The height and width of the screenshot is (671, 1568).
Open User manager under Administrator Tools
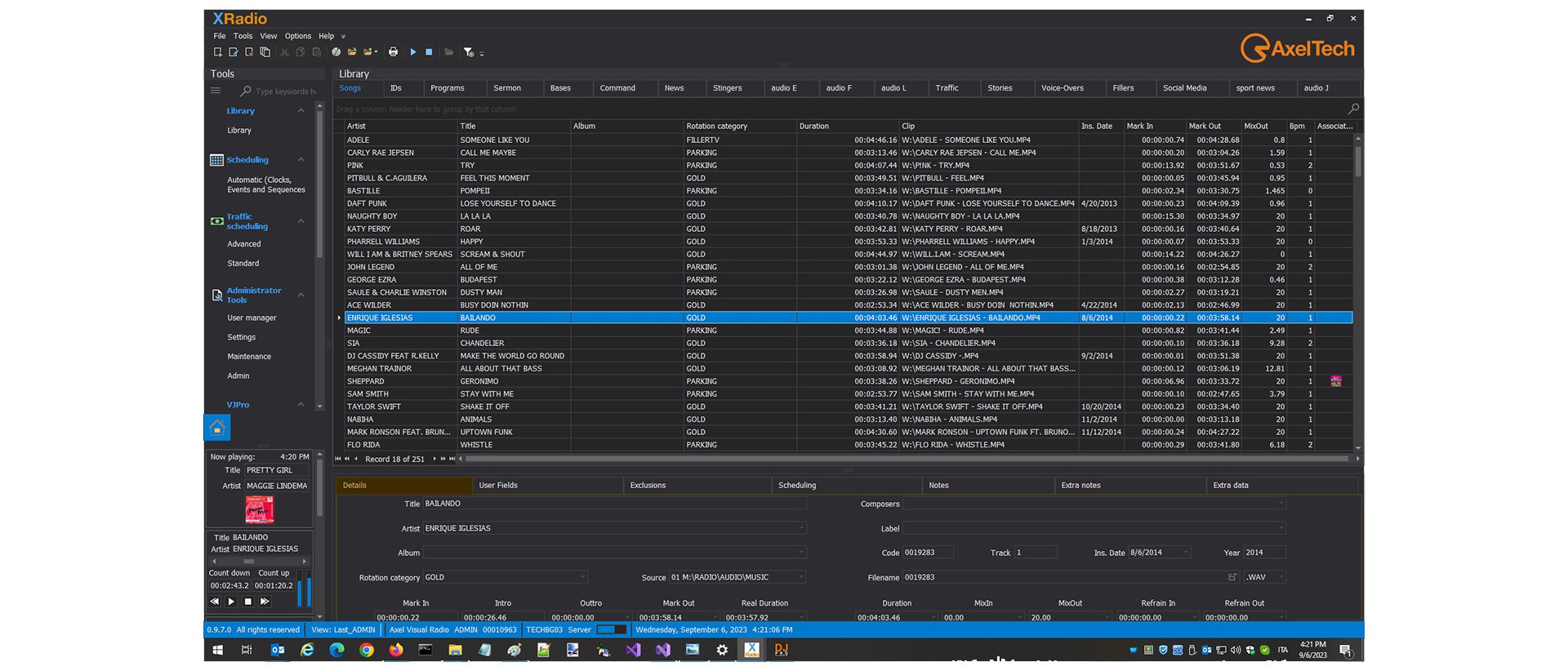coord(252,318)
